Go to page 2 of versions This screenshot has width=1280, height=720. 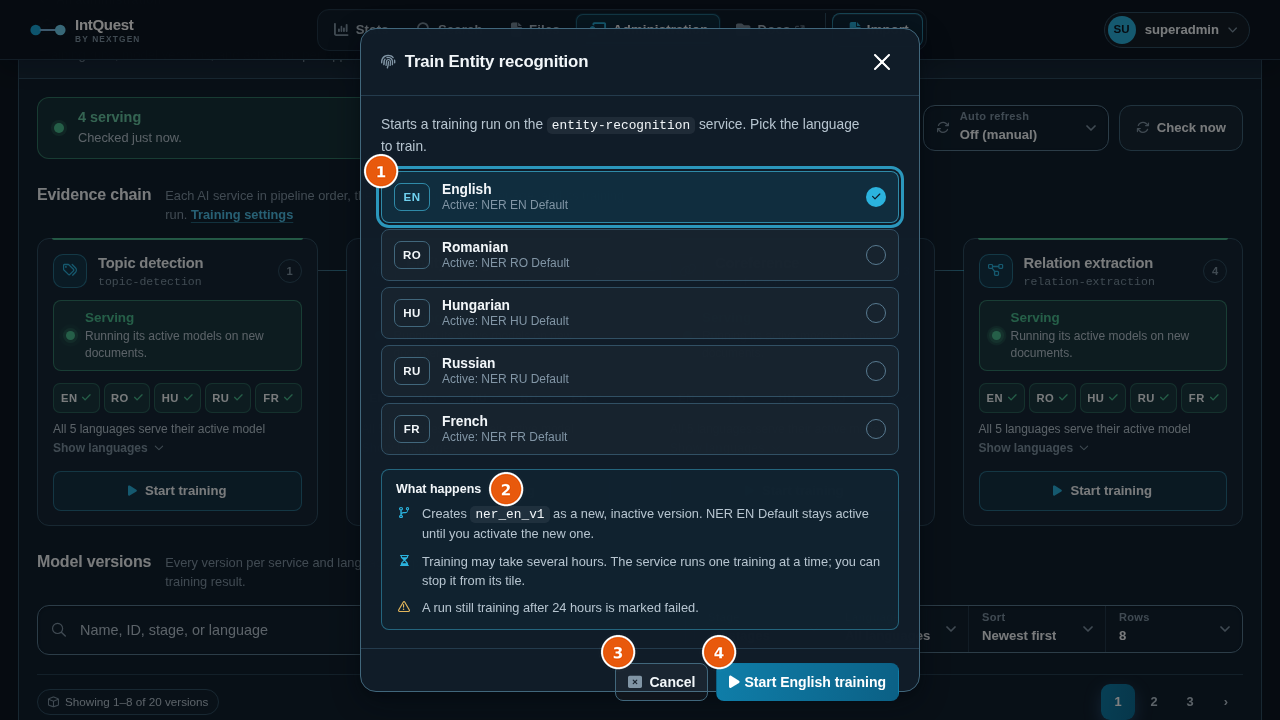pos(1154,702)
